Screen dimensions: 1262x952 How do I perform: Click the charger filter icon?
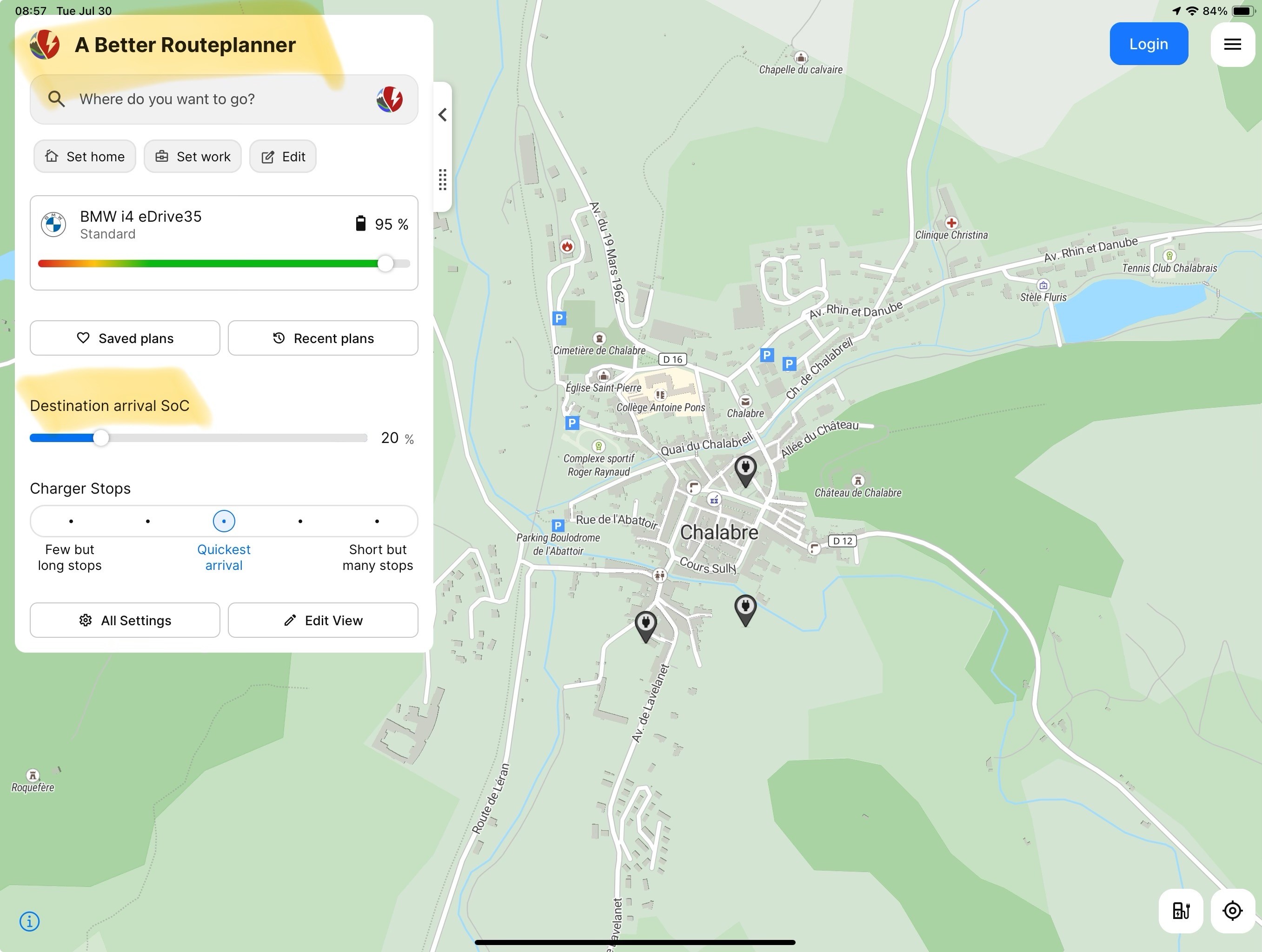tap(1181, 910)
